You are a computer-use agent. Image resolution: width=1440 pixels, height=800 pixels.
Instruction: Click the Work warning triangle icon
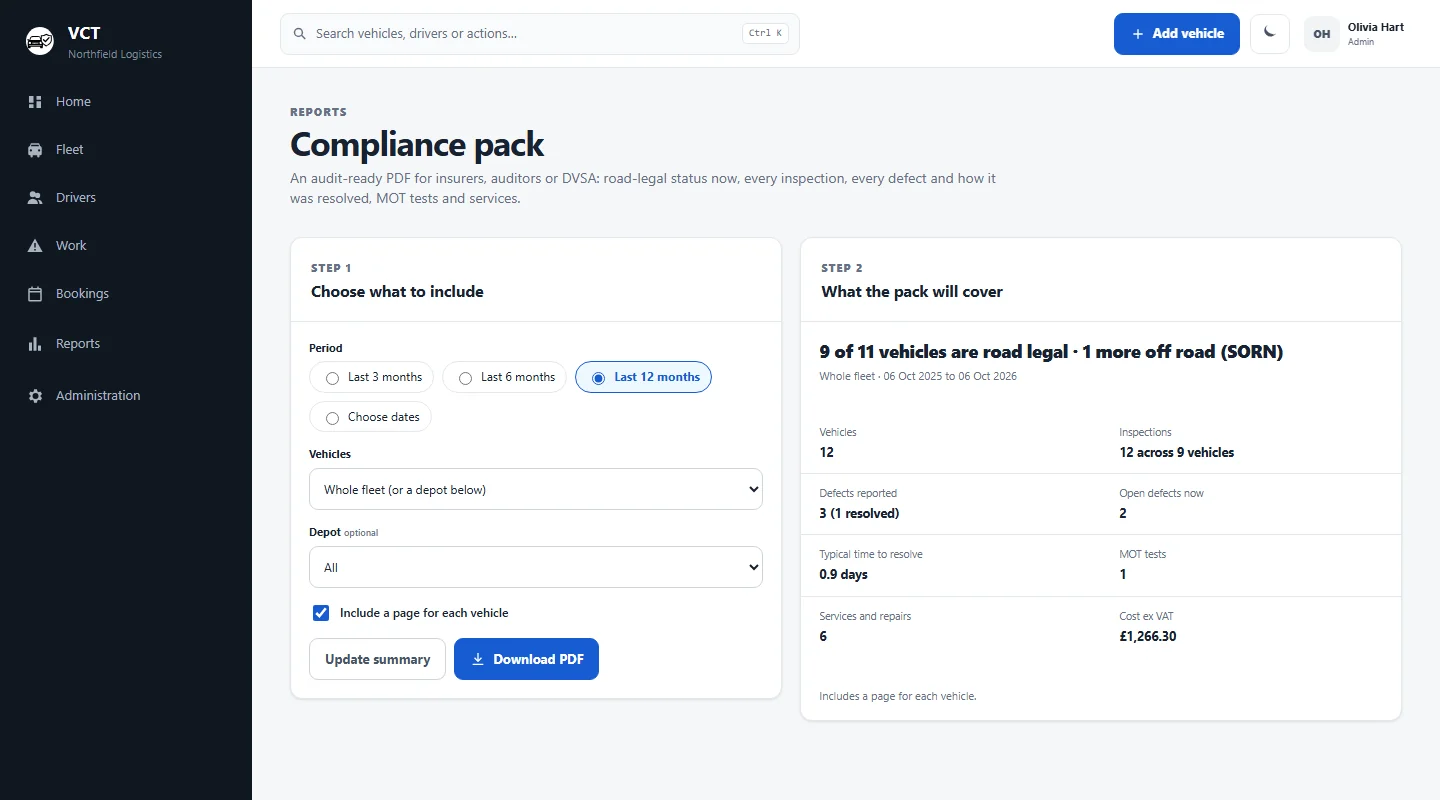(35, 246)
